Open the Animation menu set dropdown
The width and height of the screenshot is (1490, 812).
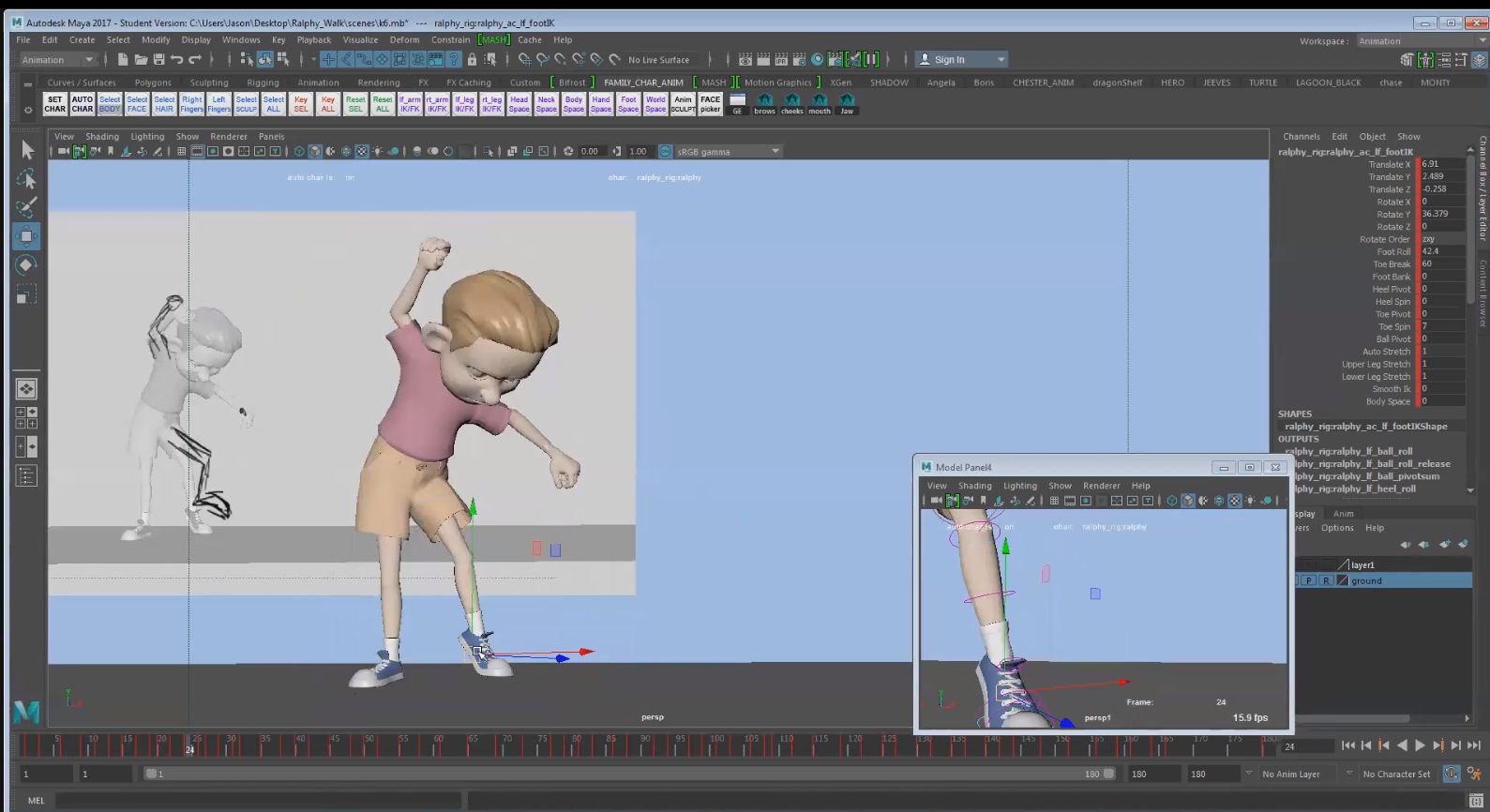pos(58,59)
